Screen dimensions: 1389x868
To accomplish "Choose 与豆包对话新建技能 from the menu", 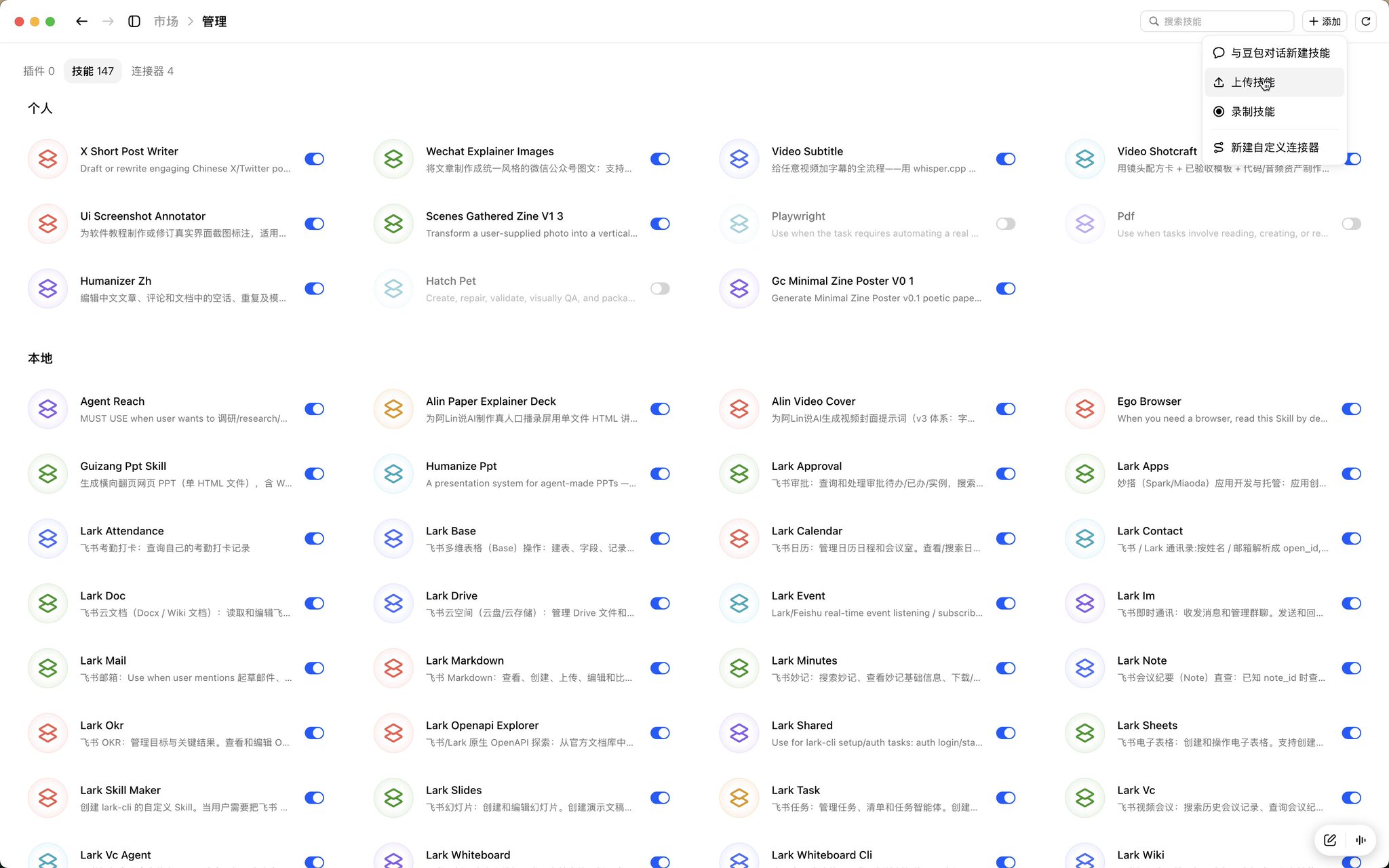I will [1274, 53].
